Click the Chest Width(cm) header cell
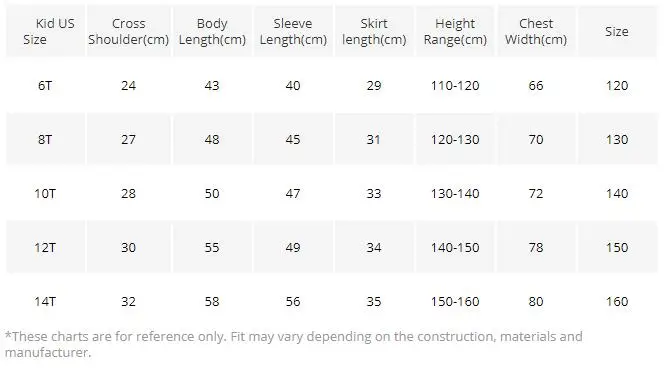The image size is (666, 368). pos(536,31)
